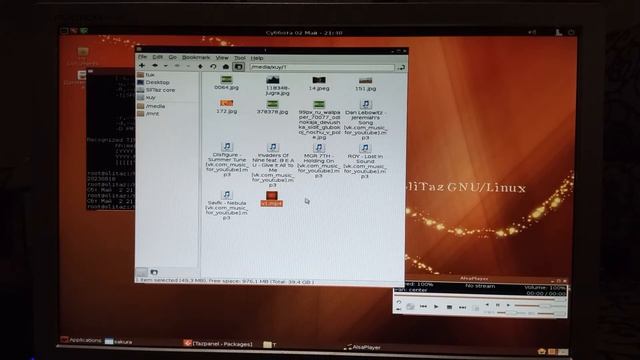Open the View menu

tap(222, 58)
